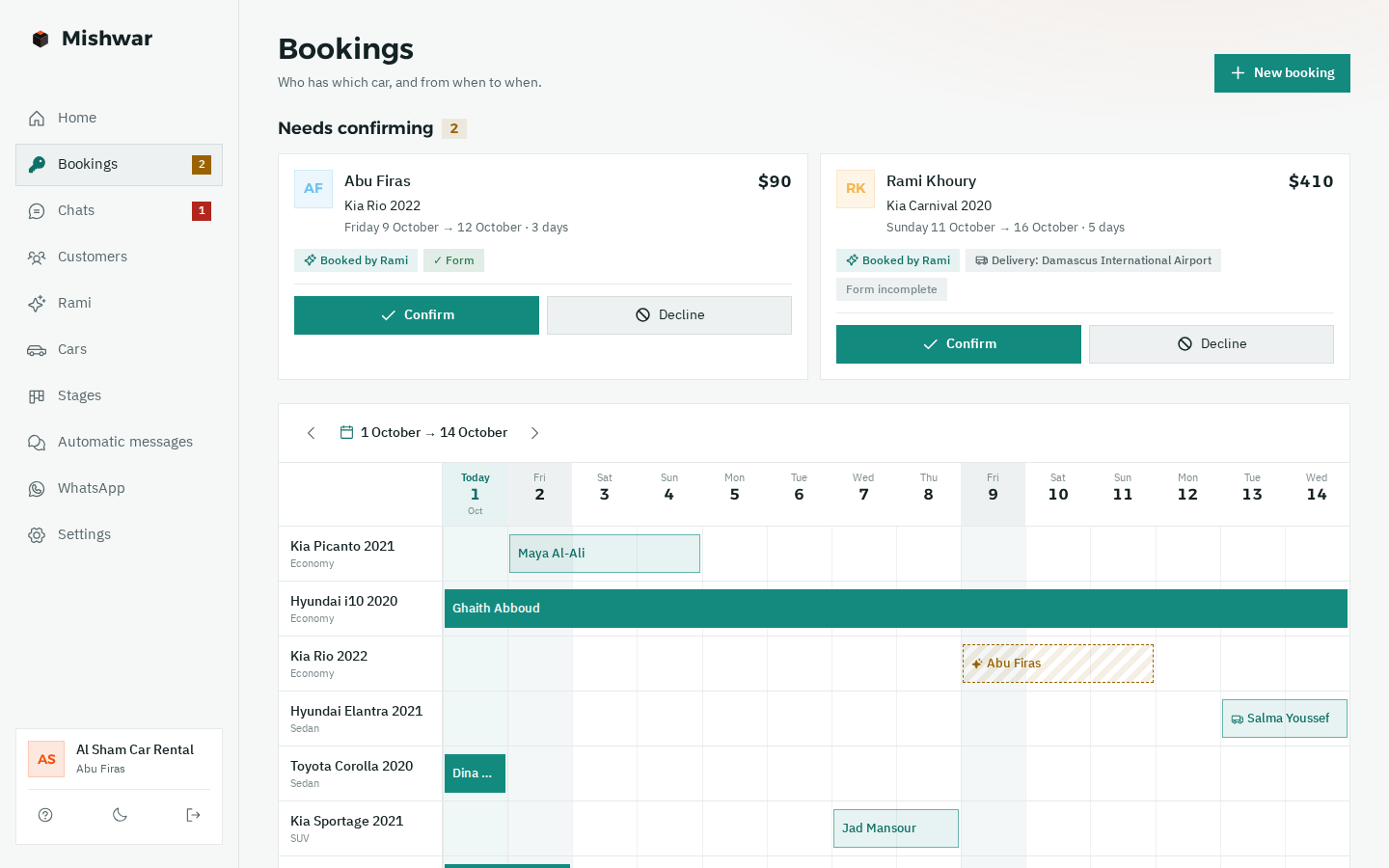
Task: Click the Form tag on Abu Firas card
Action: [453, 260]
